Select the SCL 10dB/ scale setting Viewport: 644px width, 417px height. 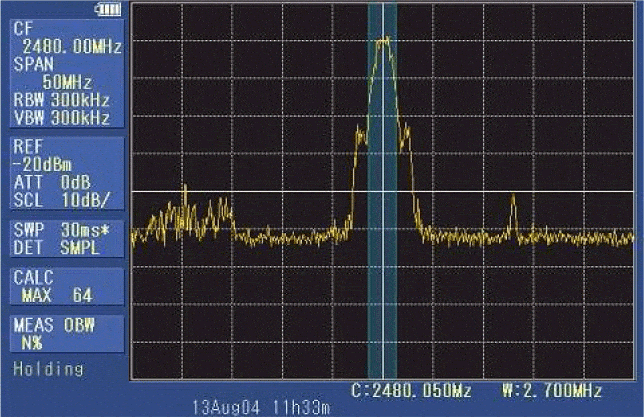point(62,200)
